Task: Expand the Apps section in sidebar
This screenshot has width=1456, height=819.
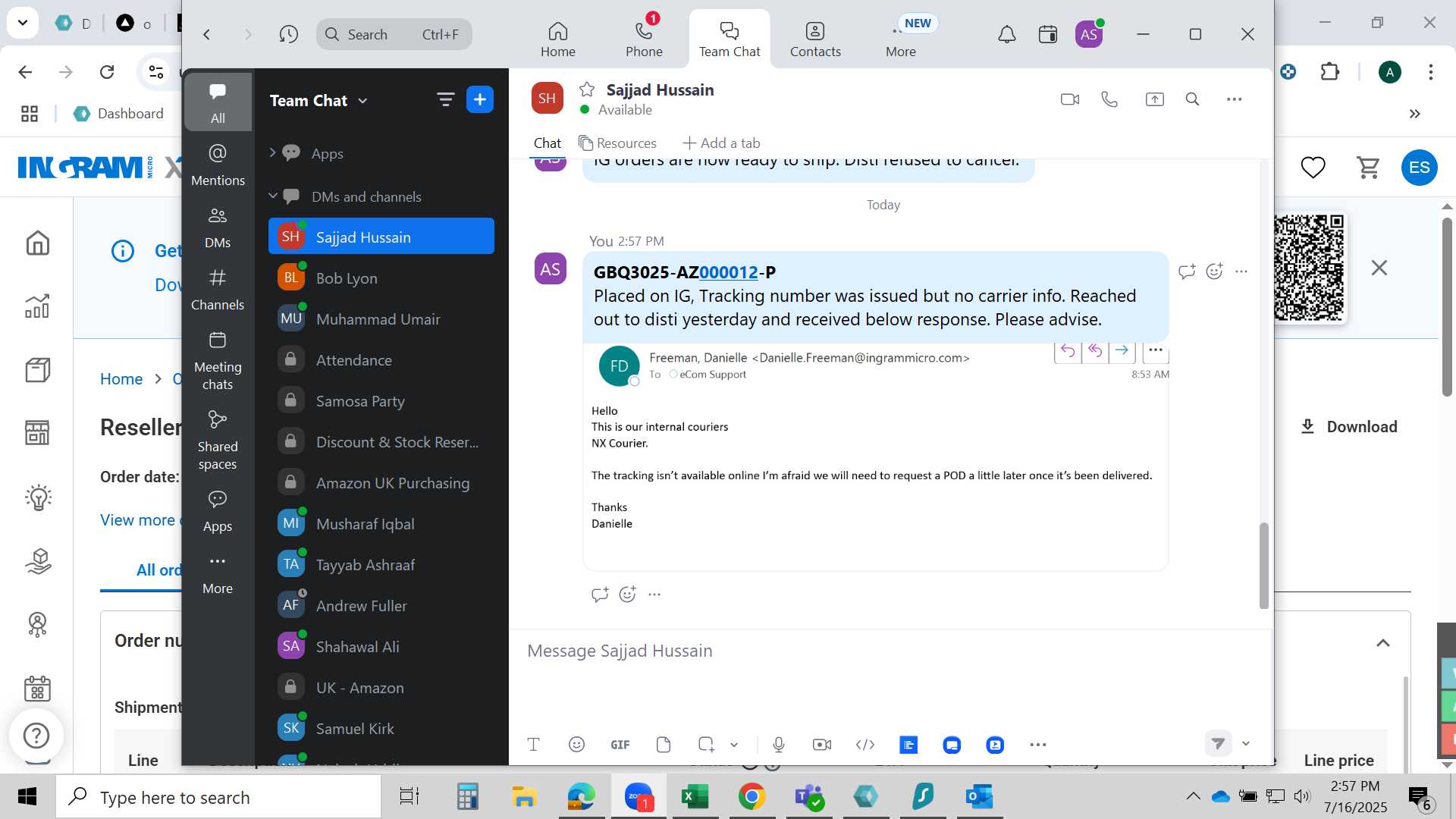Action: [x=273, y=153]
